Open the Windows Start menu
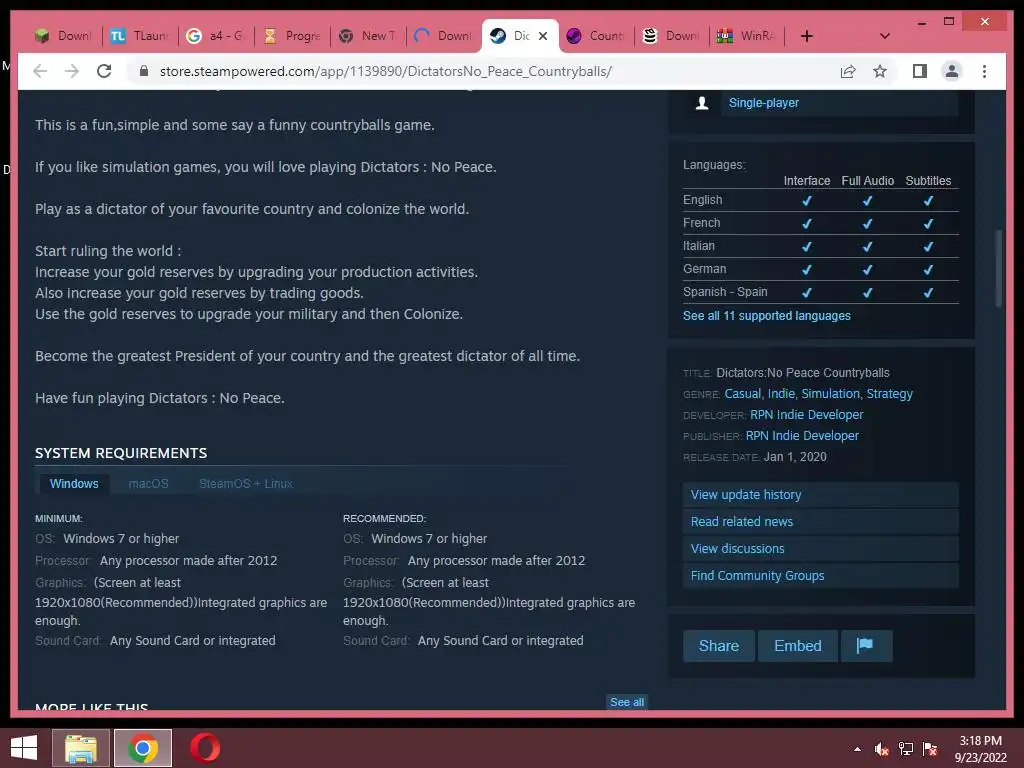This screenshot has height=768, width=1024. pos(24,748)
